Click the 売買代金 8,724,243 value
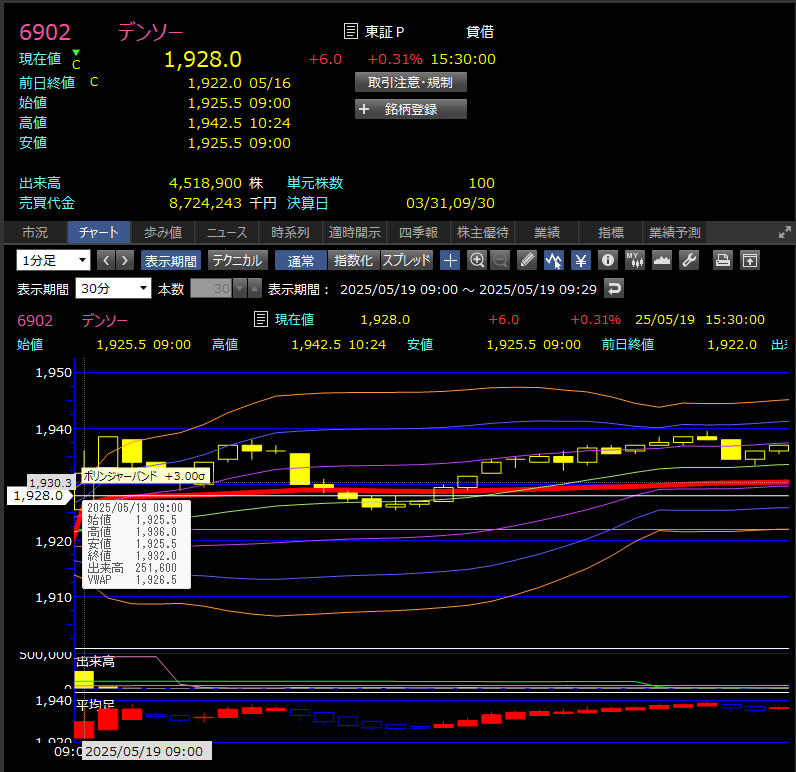796x772 pixels. click(205, 203)
